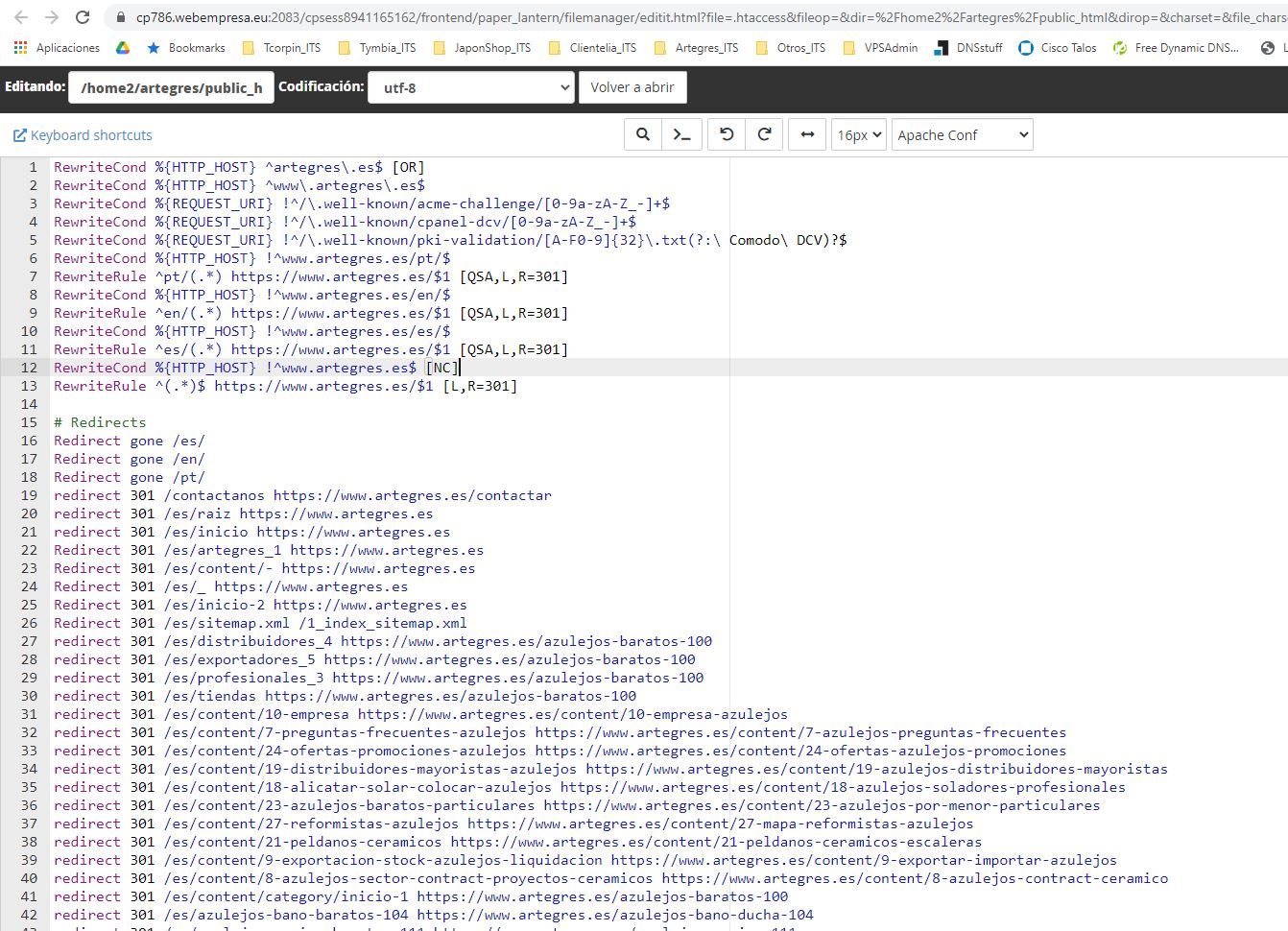Click the '[OR]' flag on line 1

(408, 167)
